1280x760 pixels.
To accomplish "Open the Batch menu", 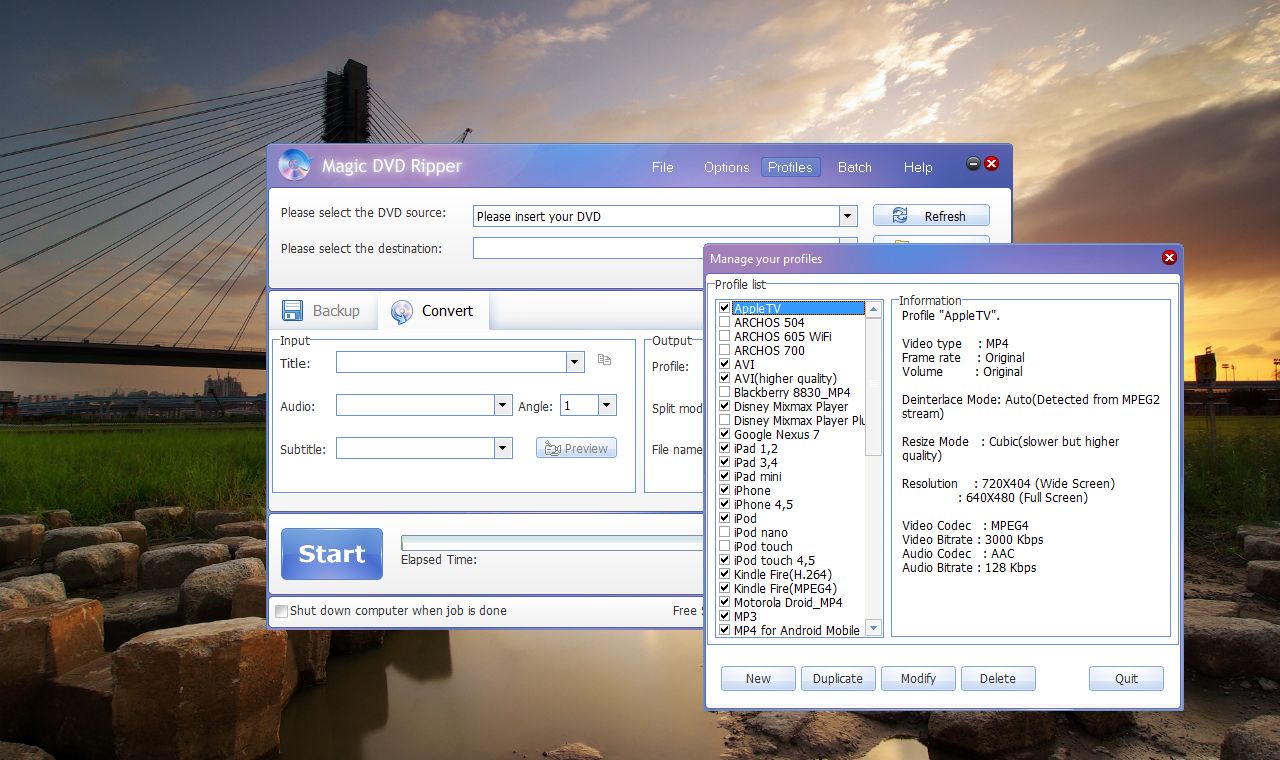I will tap(855, 167).
